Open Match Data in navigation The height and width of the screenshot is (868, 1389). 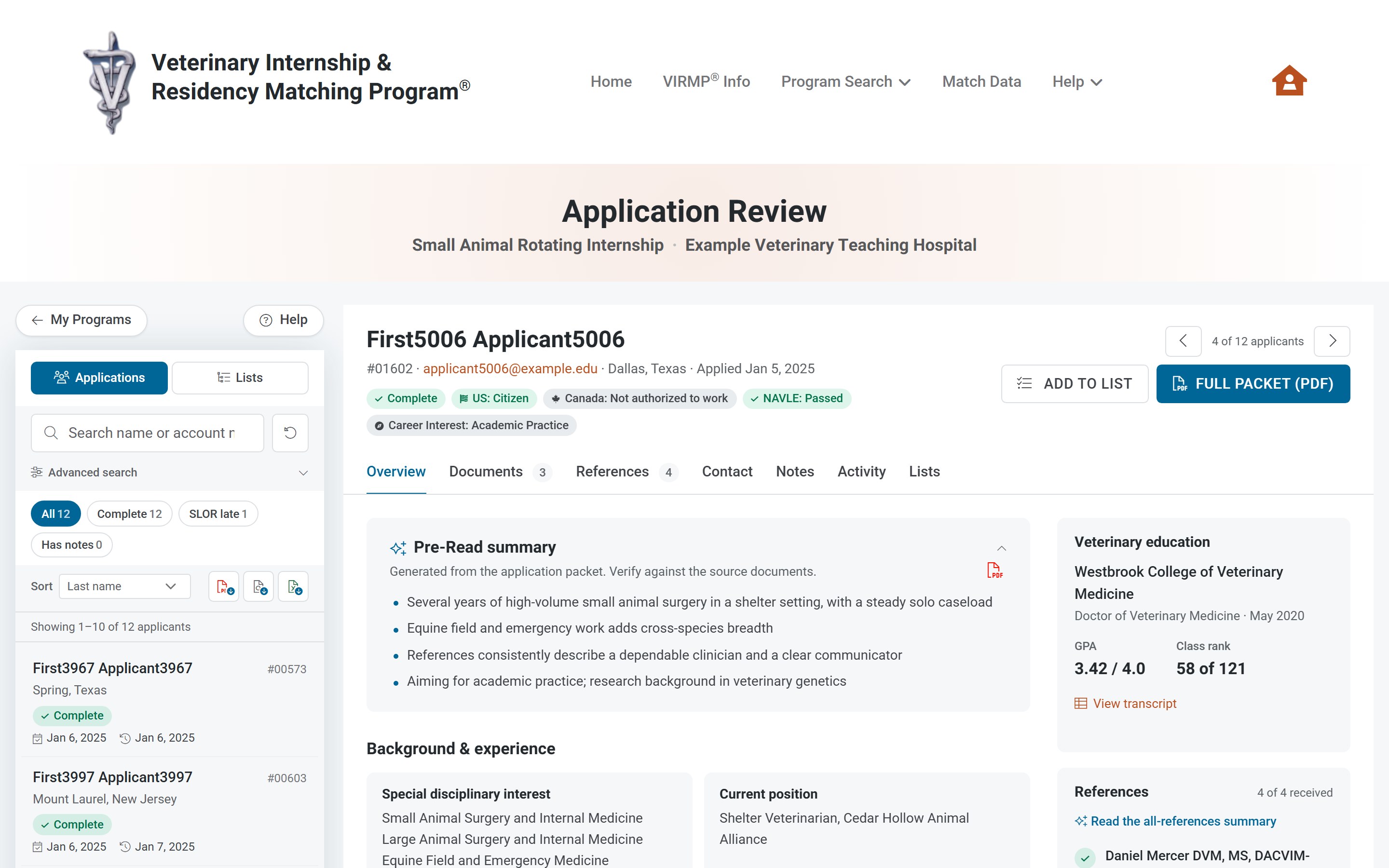point(981,81)
